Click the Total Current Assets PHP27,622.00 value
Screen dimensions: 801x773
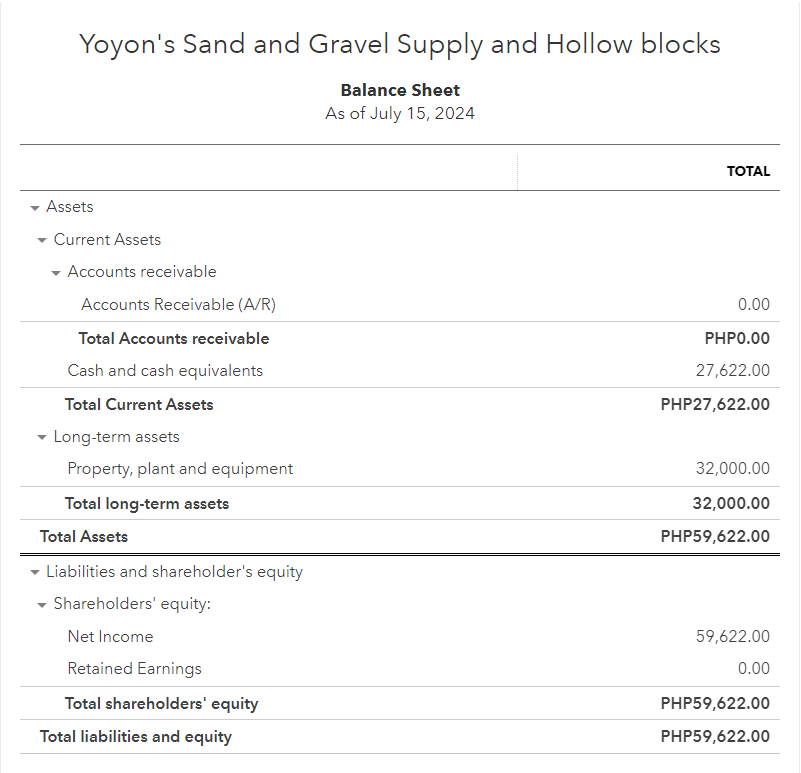tap(715, 405)
